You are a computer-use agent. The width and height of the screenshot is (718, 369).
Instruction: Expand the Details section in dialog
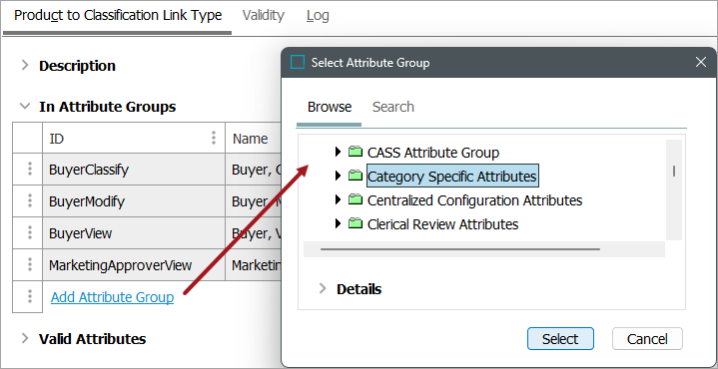[323, 288]
